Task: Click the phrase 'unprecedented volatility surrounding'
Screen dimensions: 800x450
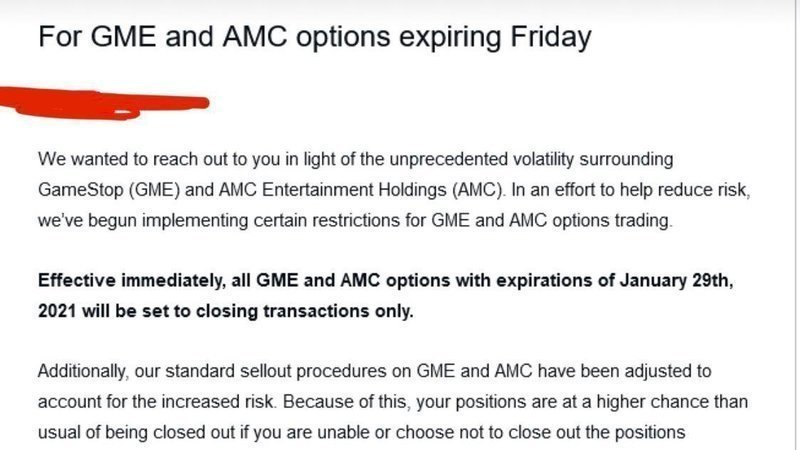Action: pyautogui.click(x=531, y=160)
